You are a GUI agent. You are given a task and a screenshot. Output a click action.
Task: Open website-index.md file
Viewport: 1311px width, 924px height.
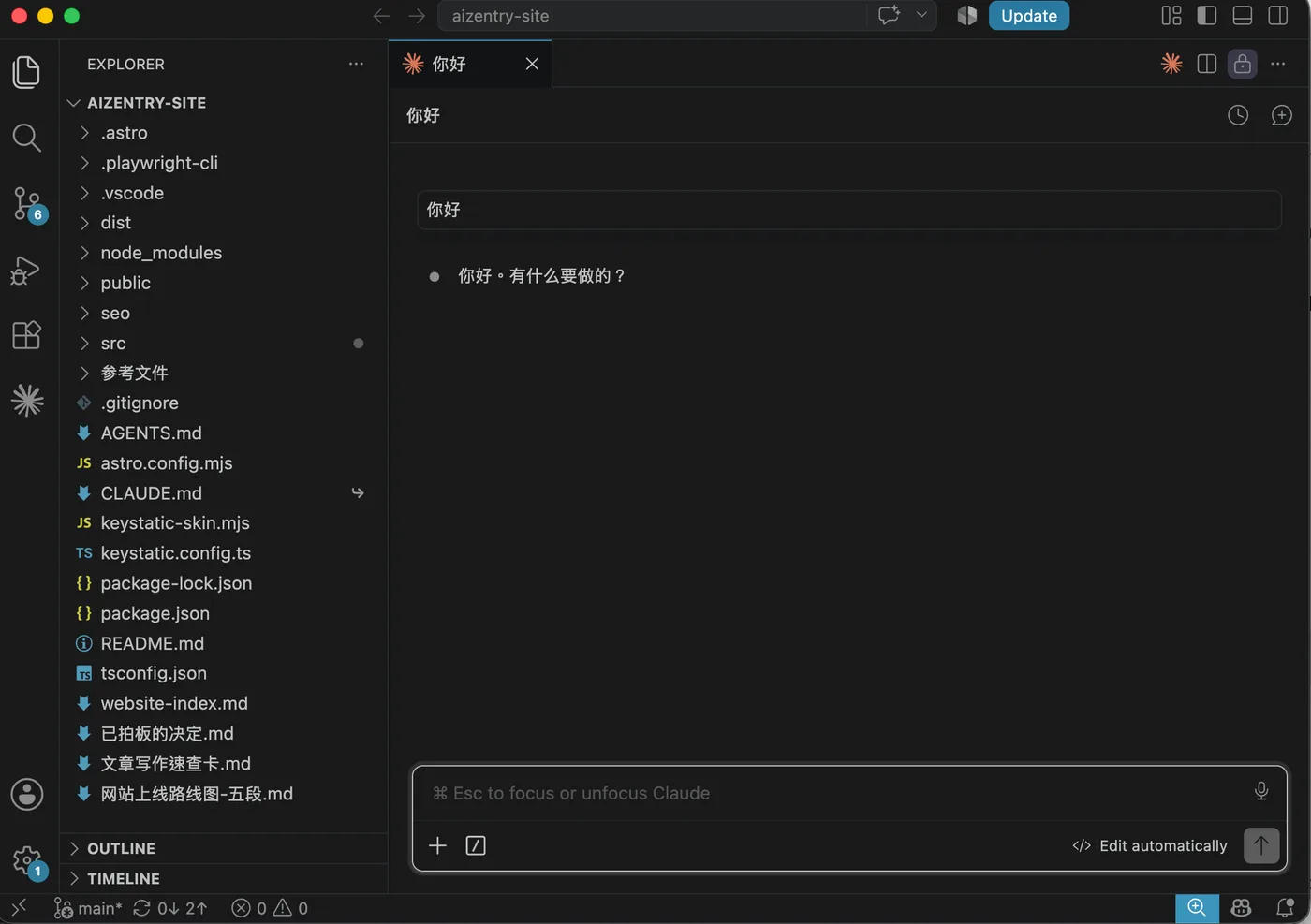coord(225,703)
